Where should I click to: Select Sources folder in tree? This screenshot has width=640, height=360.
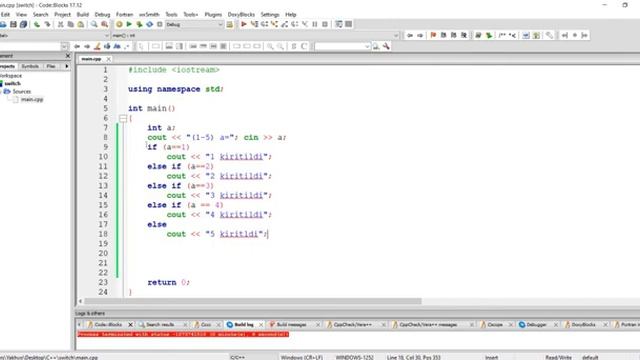point(22,91)
